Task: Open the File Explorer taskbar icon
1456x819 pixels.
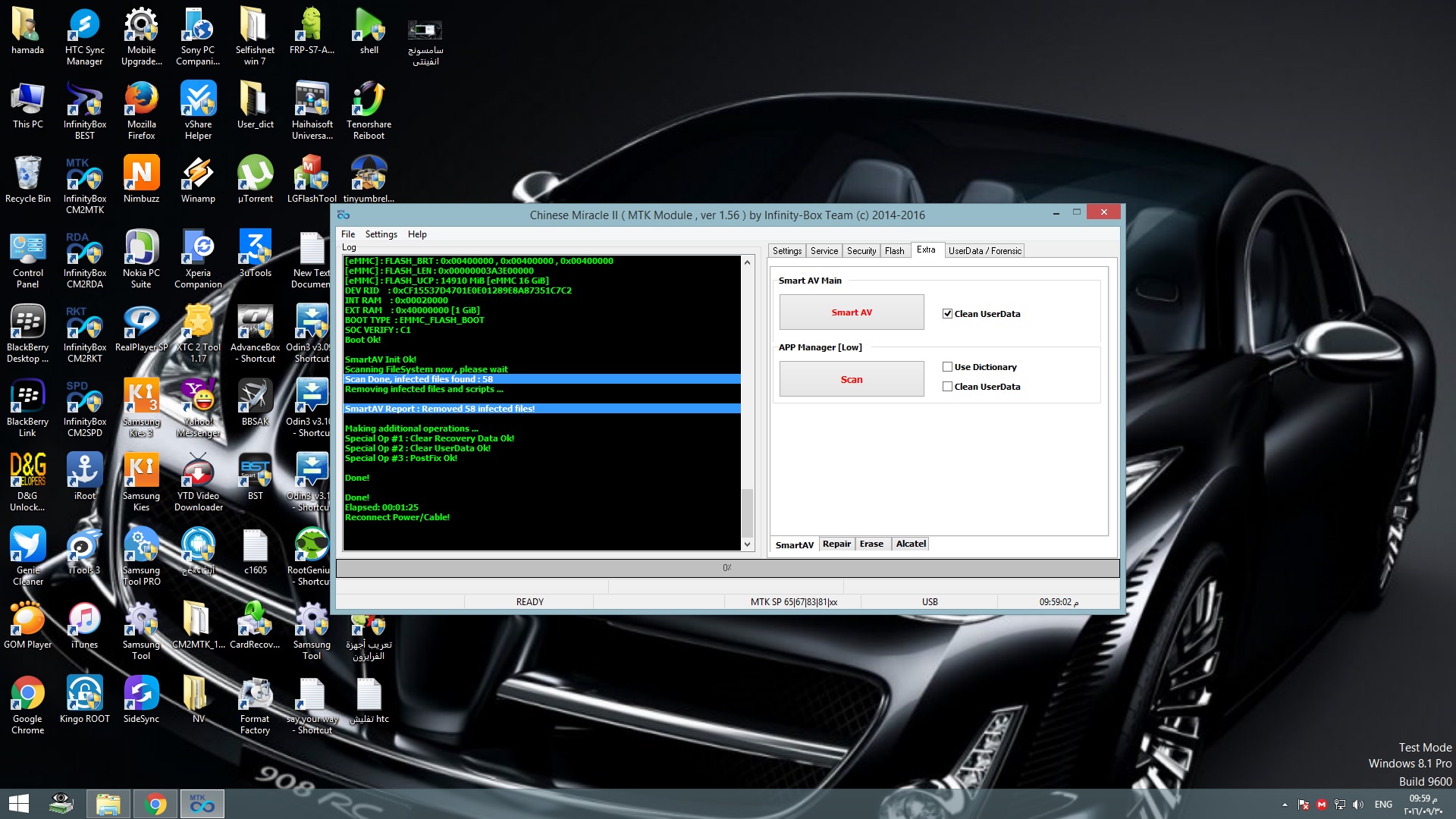Action: click(x=108, y=804)
